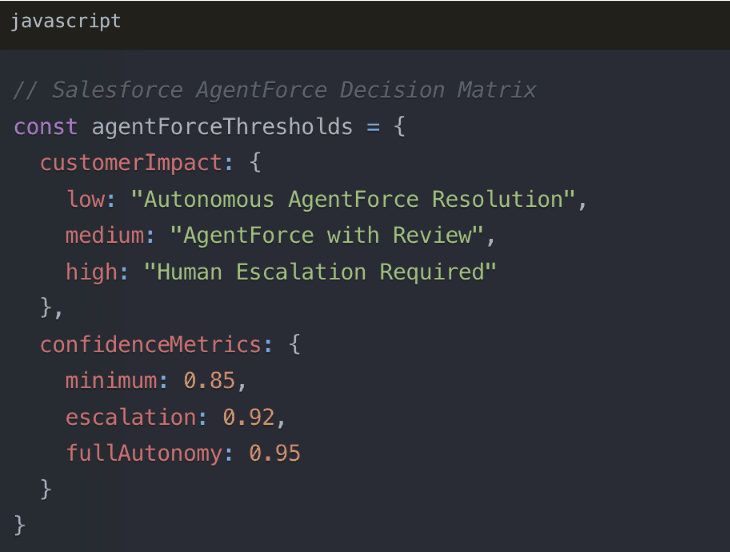
Task: Click the javascript language label
Action: tap(66, 21)
